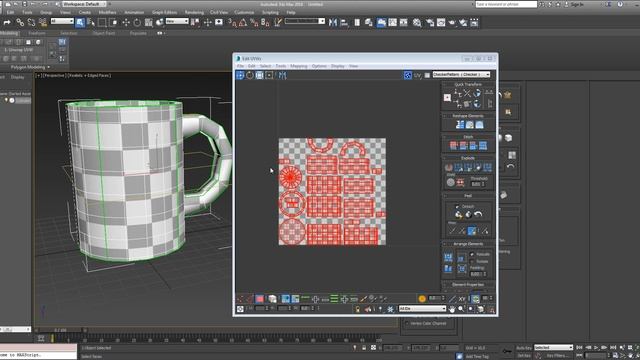Click the Angle Snap toggle in main toolbar
Viewport: 640px width, 360px height.
(242, 23)
